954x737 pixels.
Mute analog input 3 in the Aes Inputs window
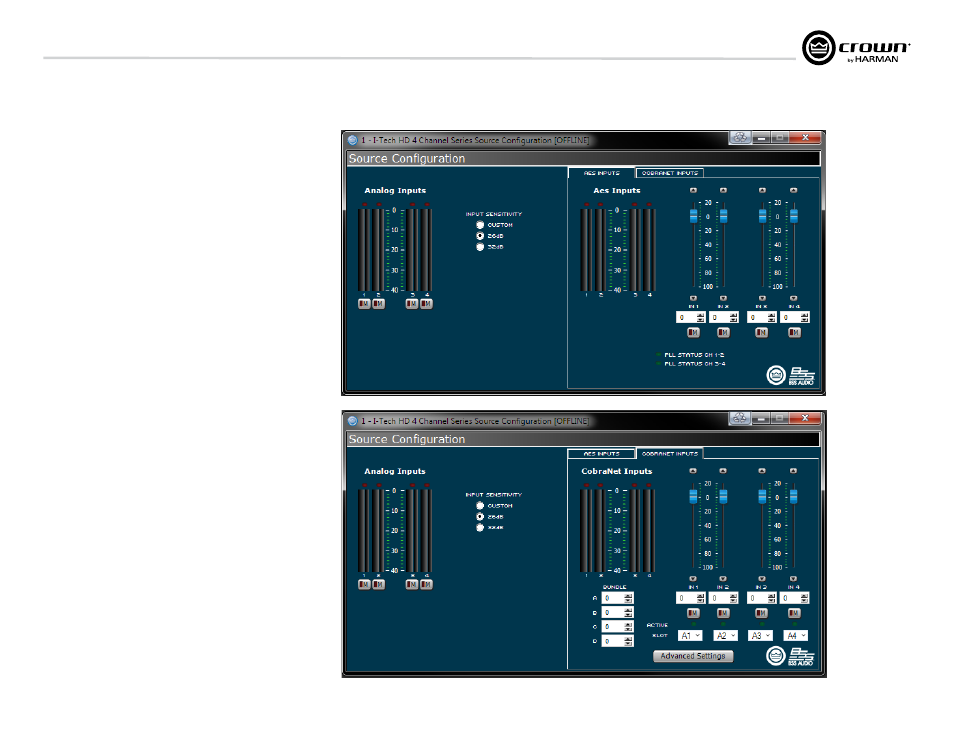click(412, 303)
